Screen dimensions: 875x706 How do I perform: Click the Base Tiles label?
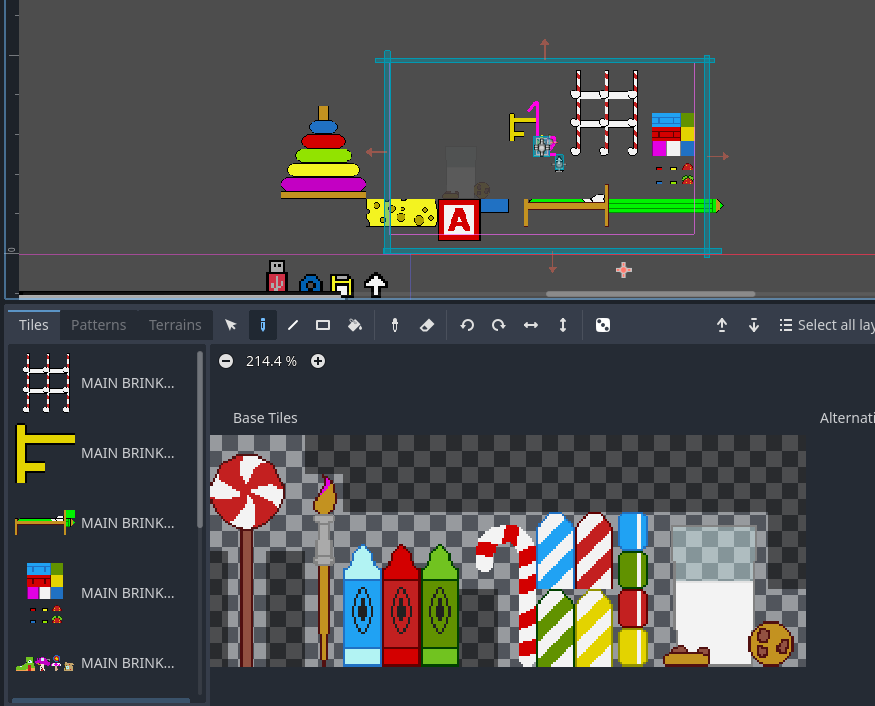(x=265, y=418)
